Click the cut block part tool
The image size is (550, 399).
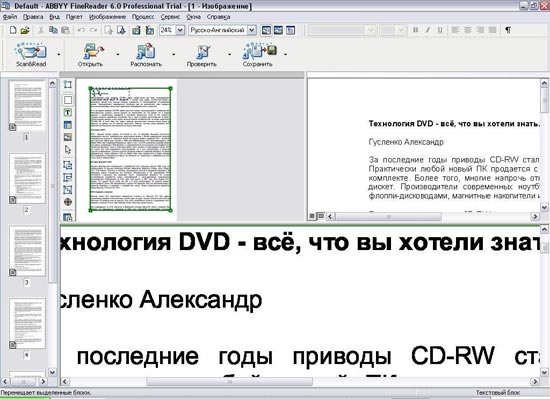coord(68,177)
